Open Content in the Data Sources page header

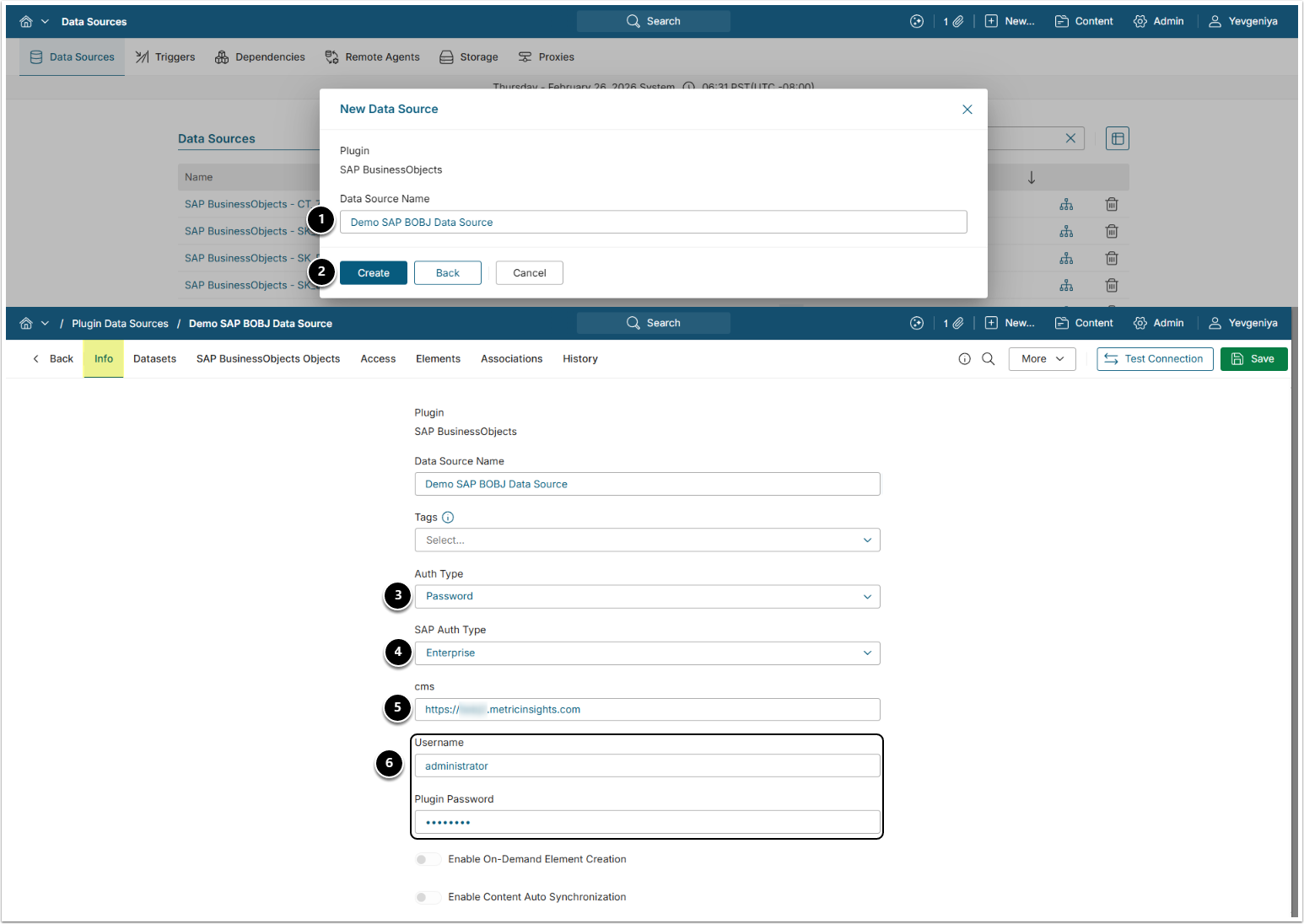1084,21
